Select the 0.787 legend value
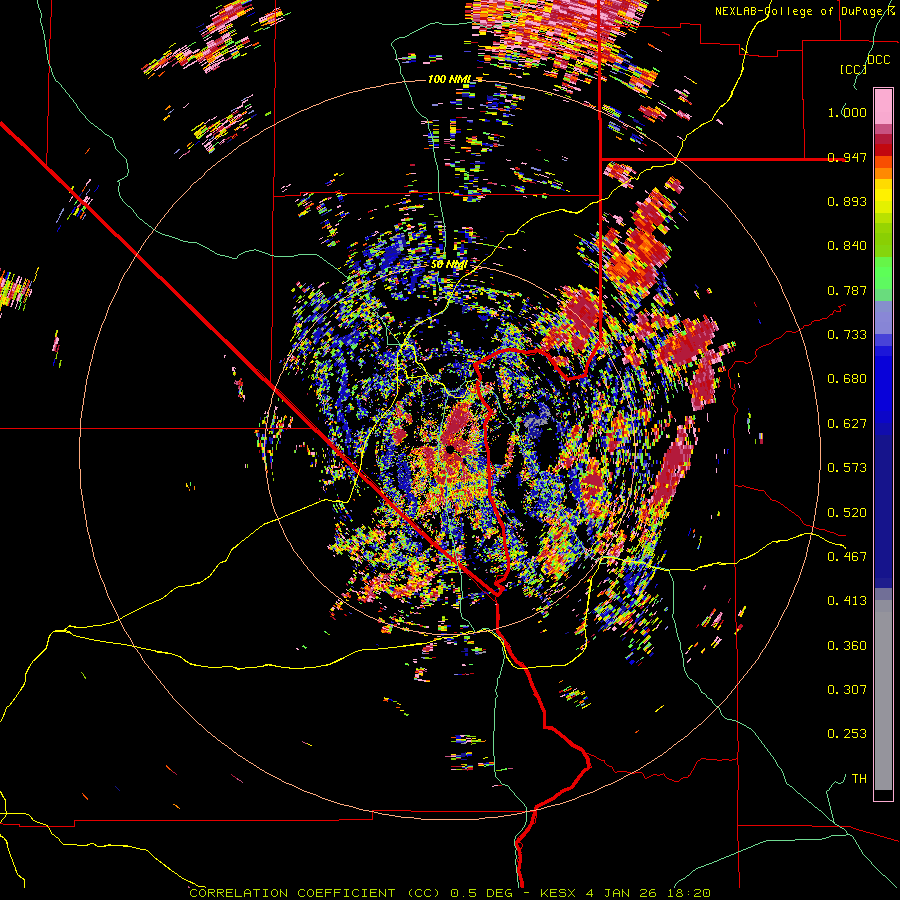 (x=847, y=290)
